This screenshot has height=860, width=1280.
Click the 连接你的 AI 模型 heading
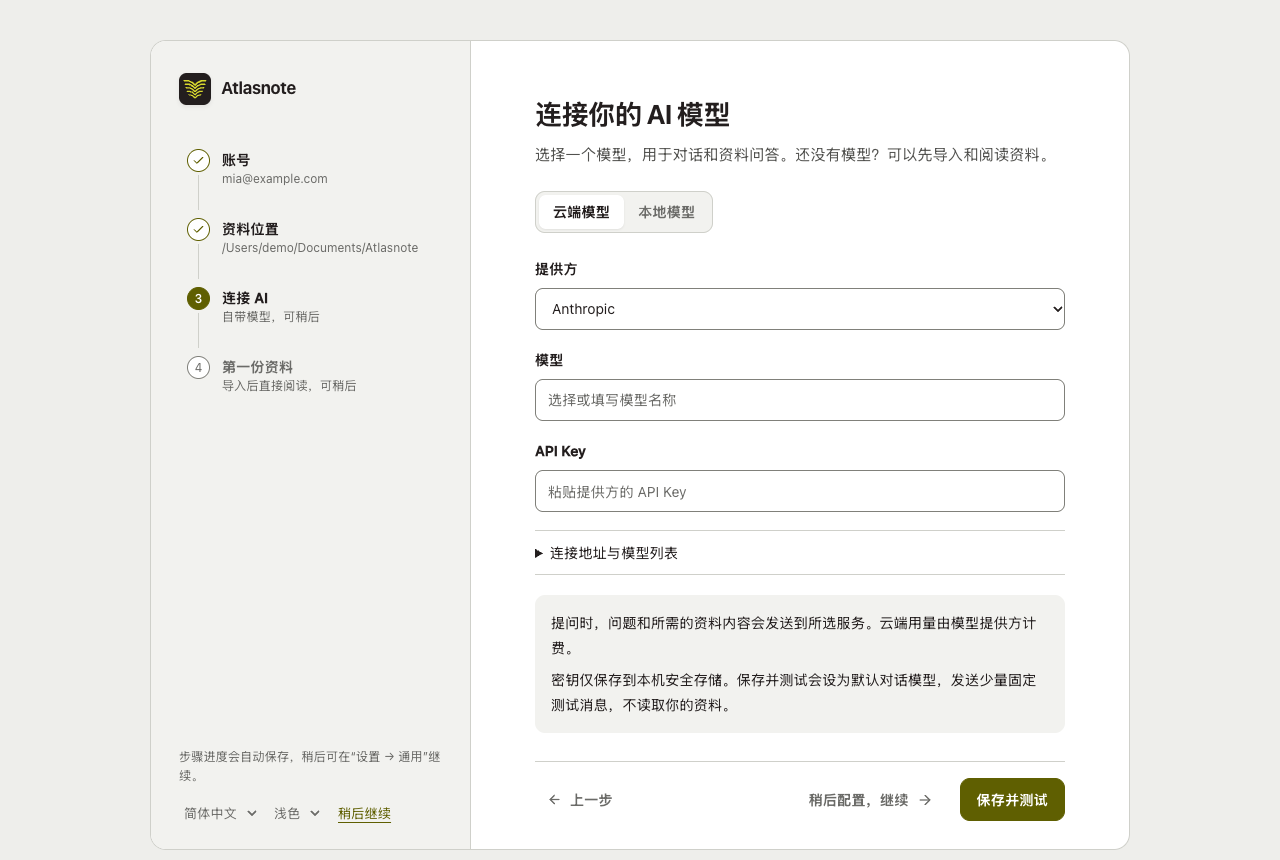click(632, 115)
